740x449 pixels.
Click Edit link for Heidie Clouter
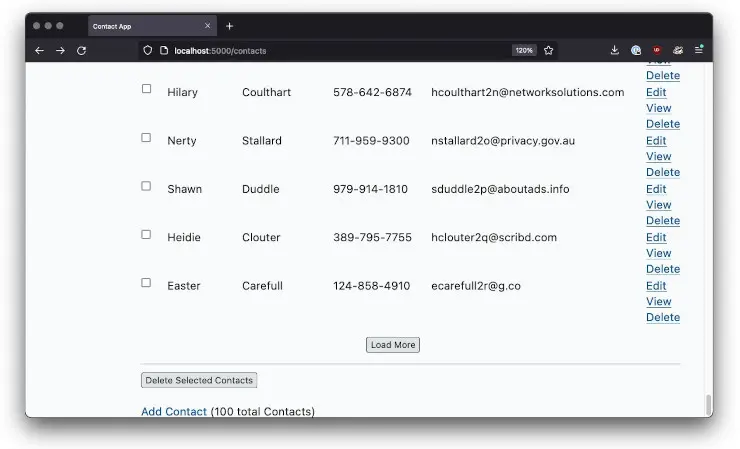[656, 237]
